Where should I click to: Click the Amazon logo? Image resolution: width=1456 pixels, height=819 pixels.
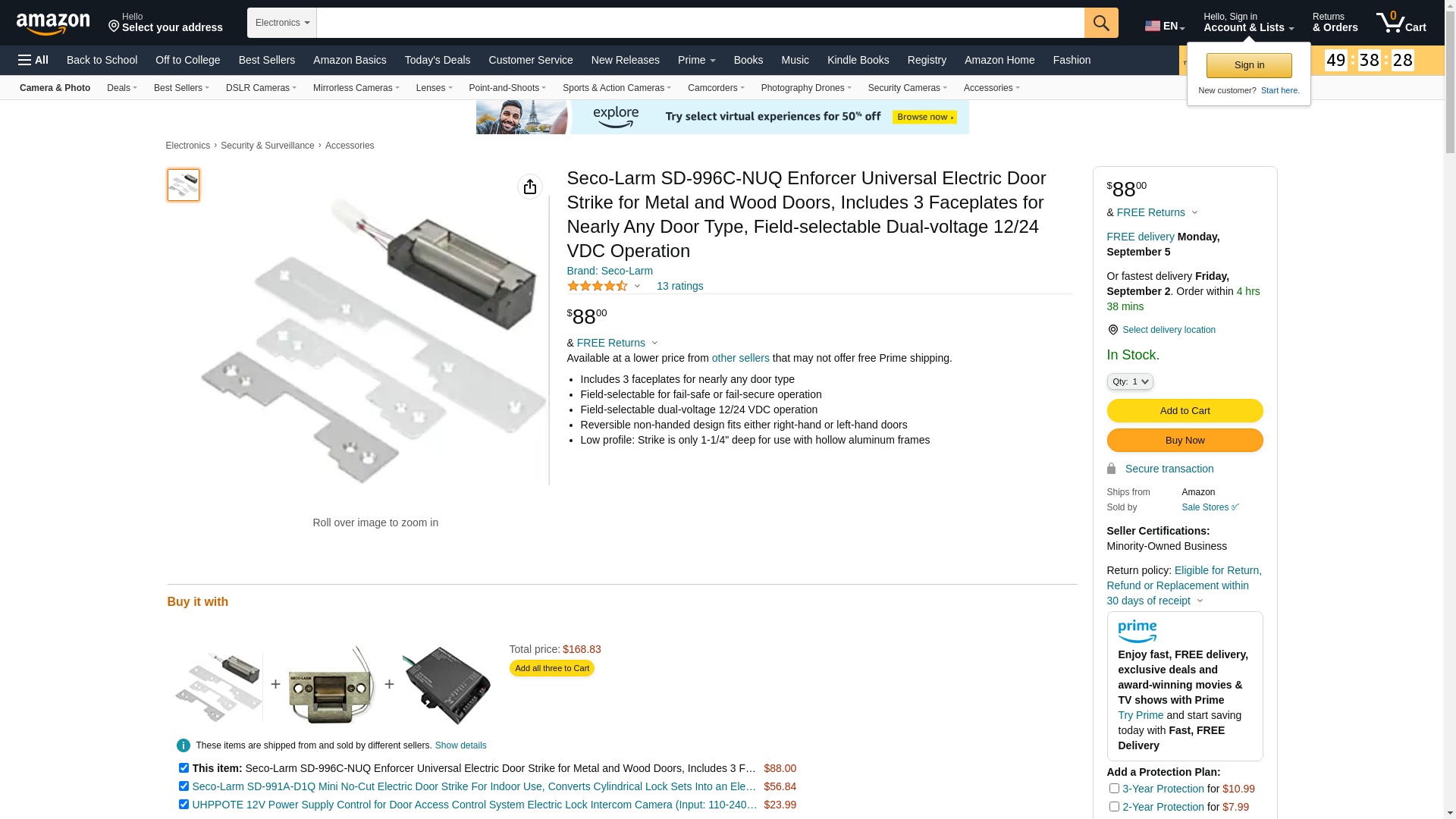(53, 24)
